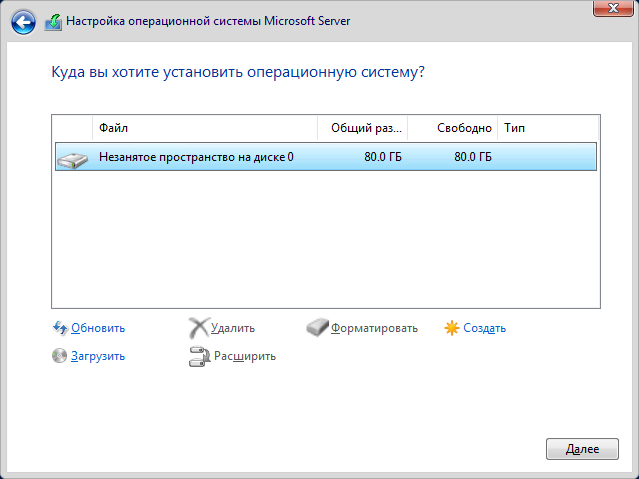Click the Удалить X icon
This screenshot has height=479, width=639.
(199, 328)
